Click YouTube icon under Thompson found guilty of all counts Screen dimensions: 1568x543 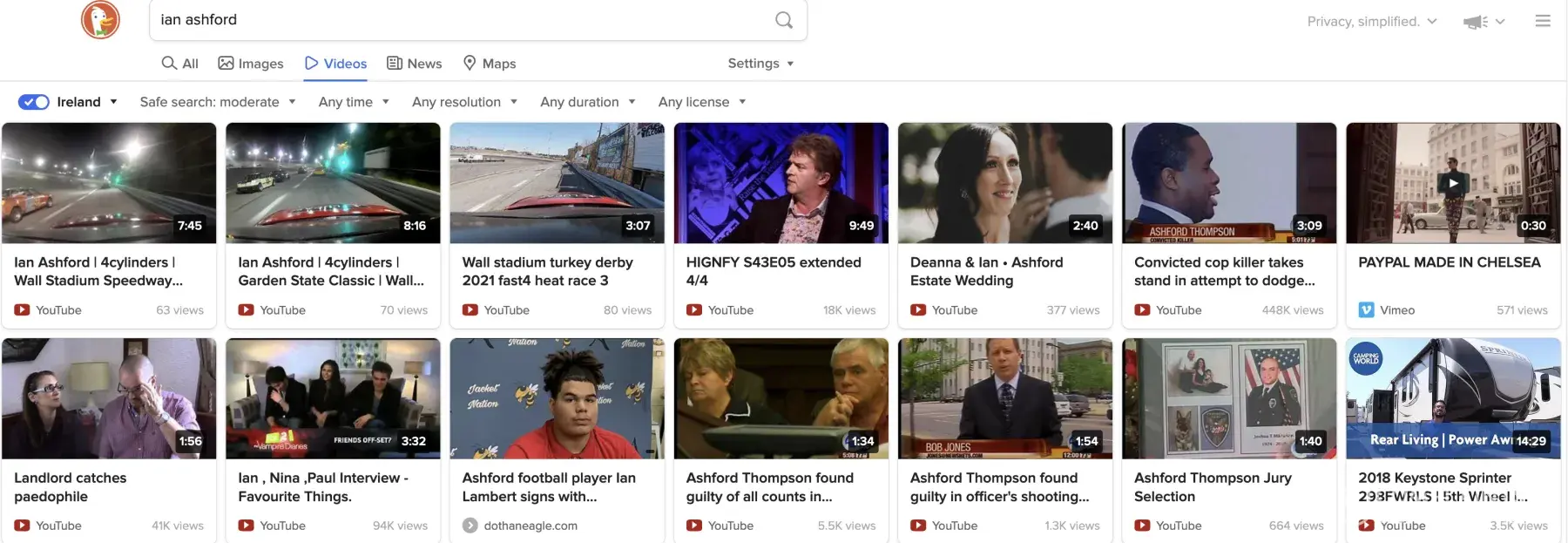point(694,526)
